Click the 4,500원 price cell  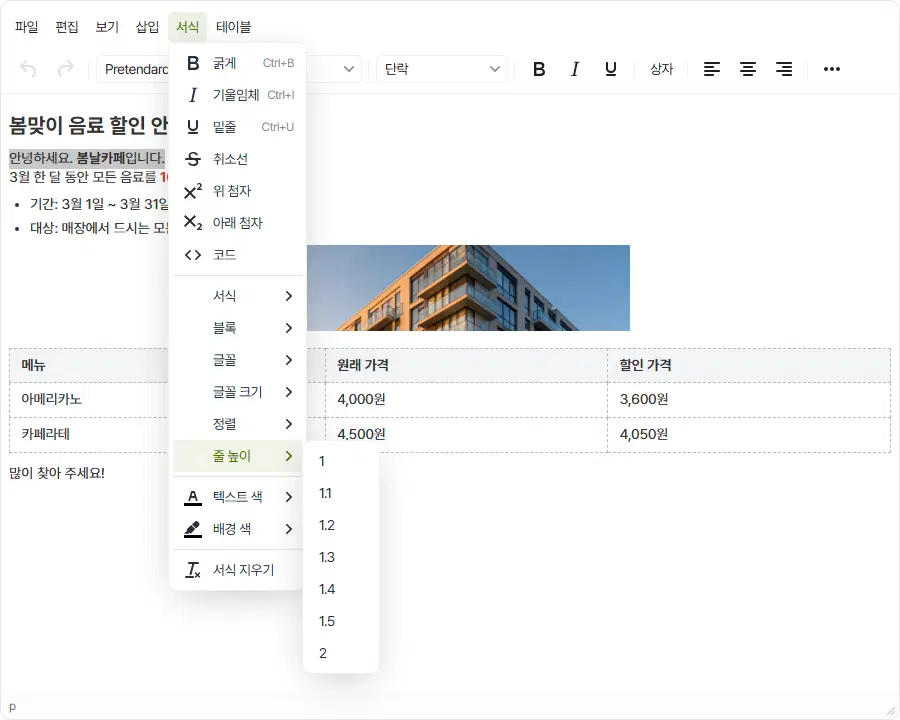pyautogui.click(x=466, y=435)
